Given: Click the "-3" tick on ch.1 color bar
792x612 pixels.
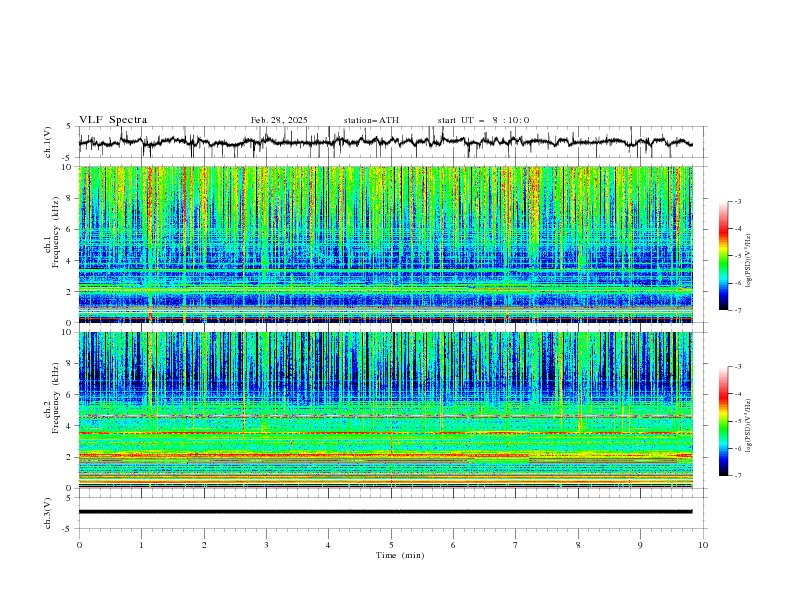Looking at the screenshot, I should [x=738, y=201].
